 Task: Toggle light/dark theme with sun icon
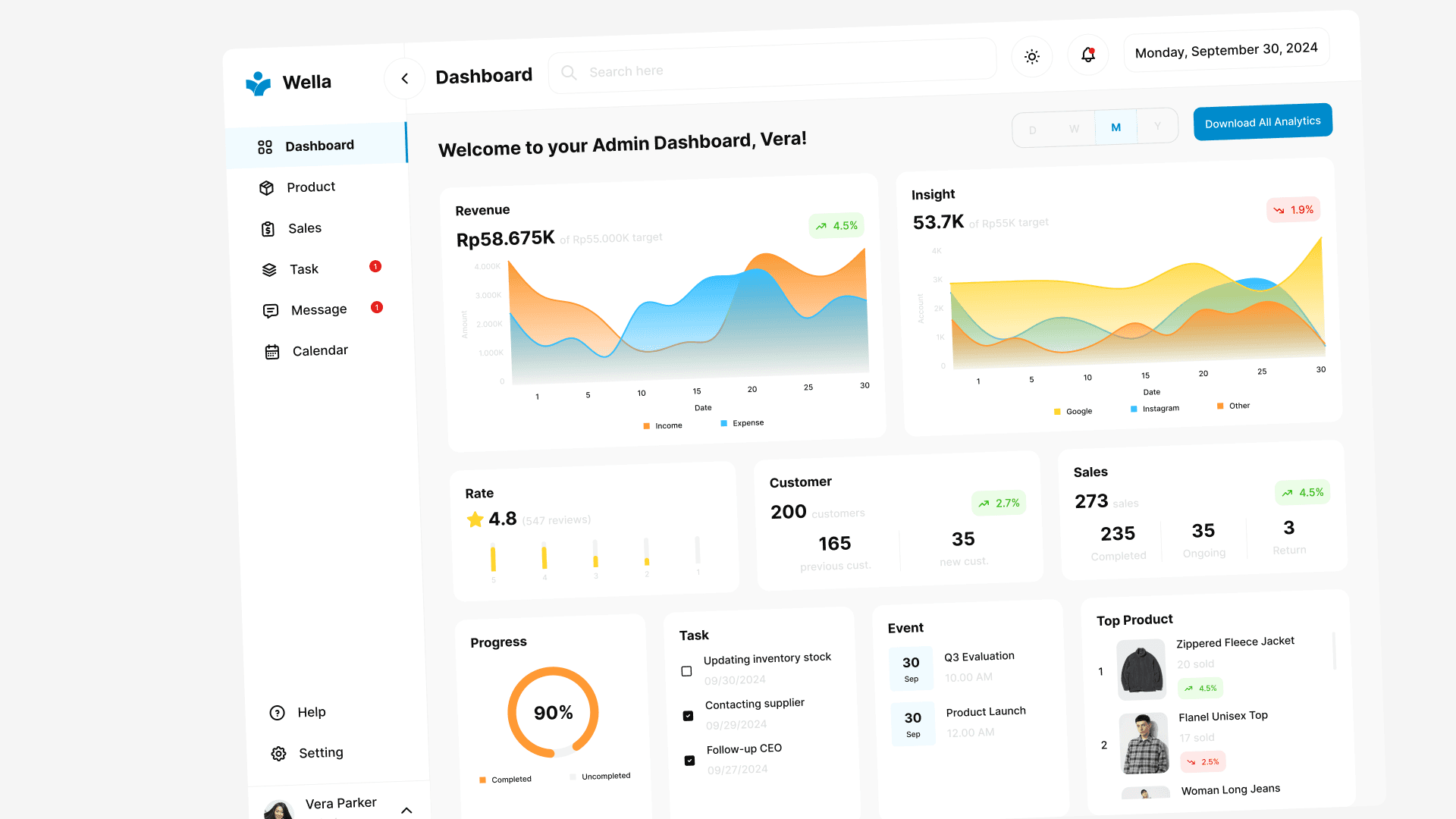point(1031,56)
